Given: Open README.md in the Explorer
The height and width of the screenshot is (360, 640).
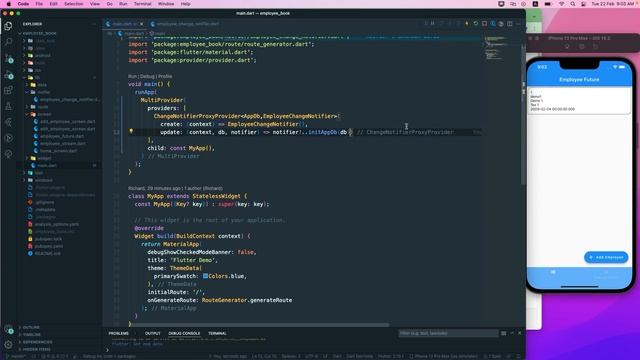Looking at the screenshot, I should (x=47, y=254).
